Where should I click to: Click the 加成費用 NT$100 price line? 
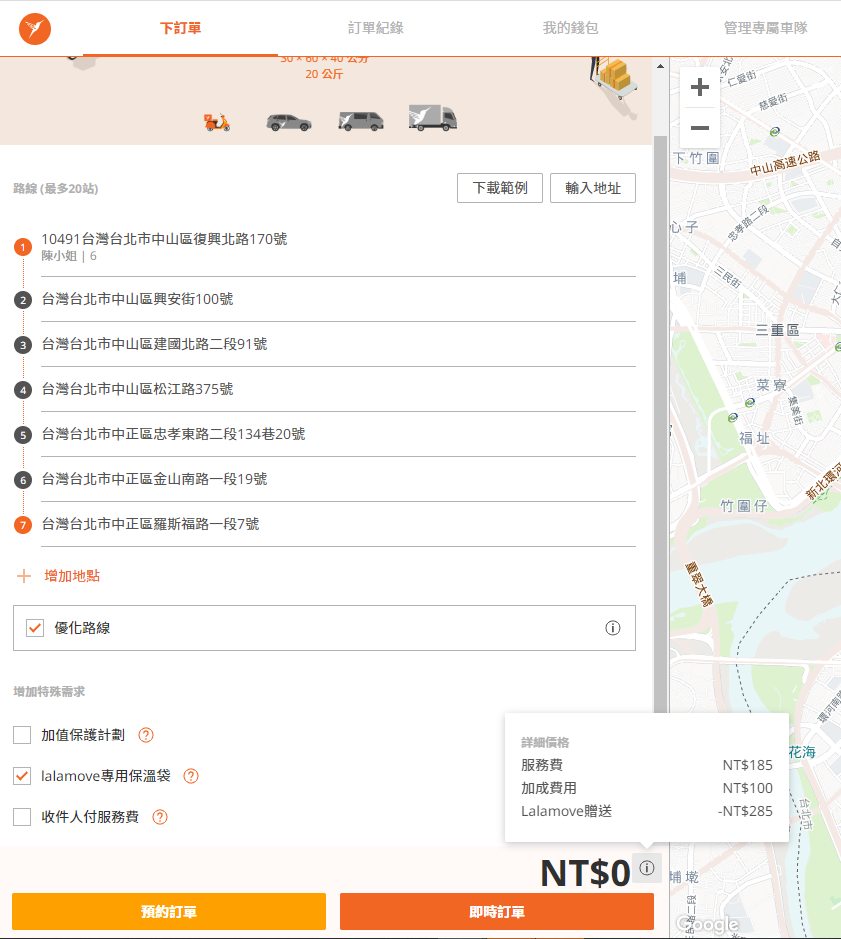pos(646,788)
